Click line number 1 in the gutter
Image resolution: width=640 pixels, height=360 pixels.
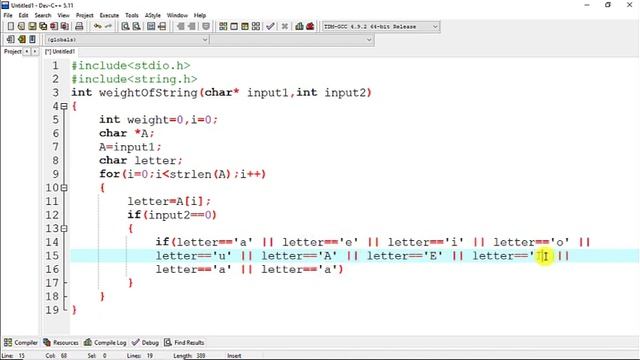56,66
